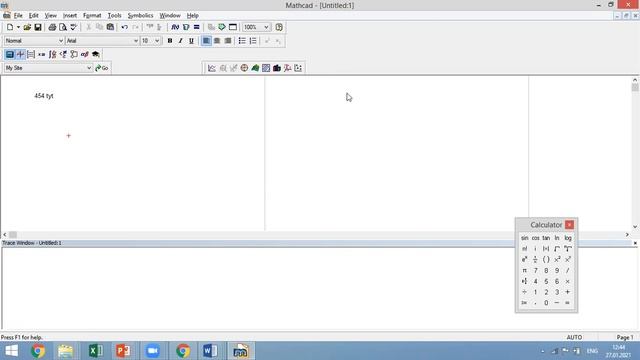Image resolution: width=640 pixels, height=360 pixels.
Task: Open the Greek symbols toolbar icon
Action: (x=84, y=54)
